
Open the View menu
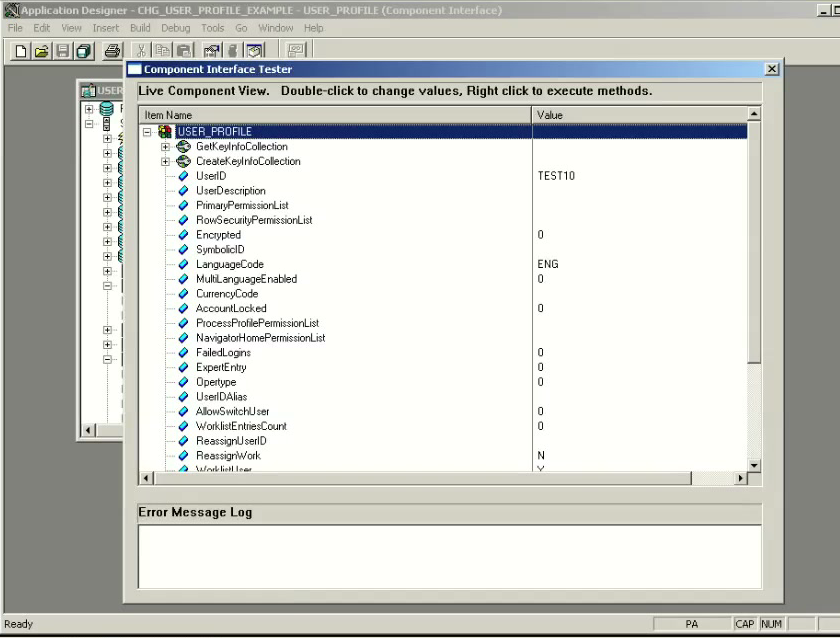click(x=71, y=28)
